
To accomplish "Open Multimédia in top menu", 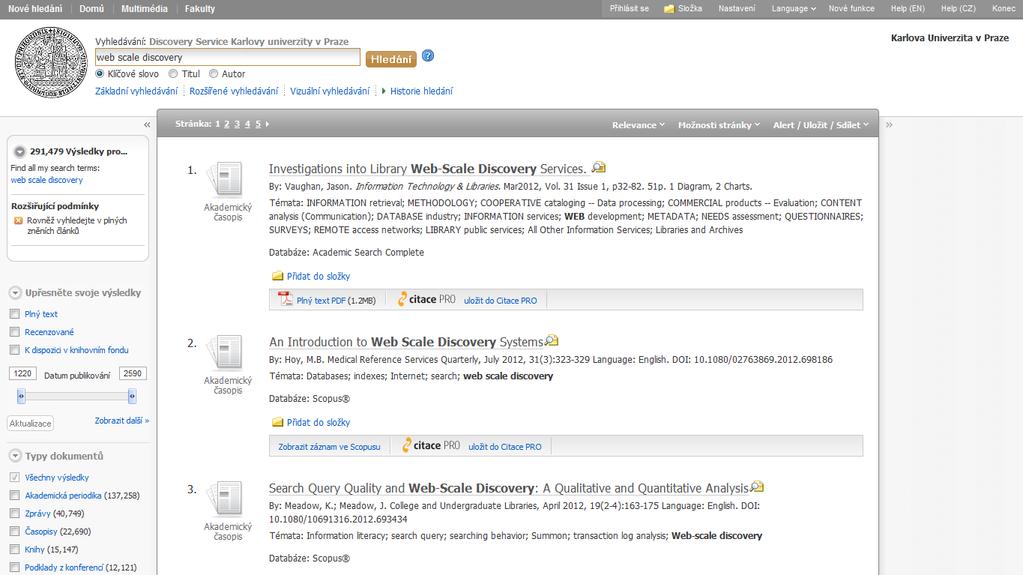I will [144, 8].
